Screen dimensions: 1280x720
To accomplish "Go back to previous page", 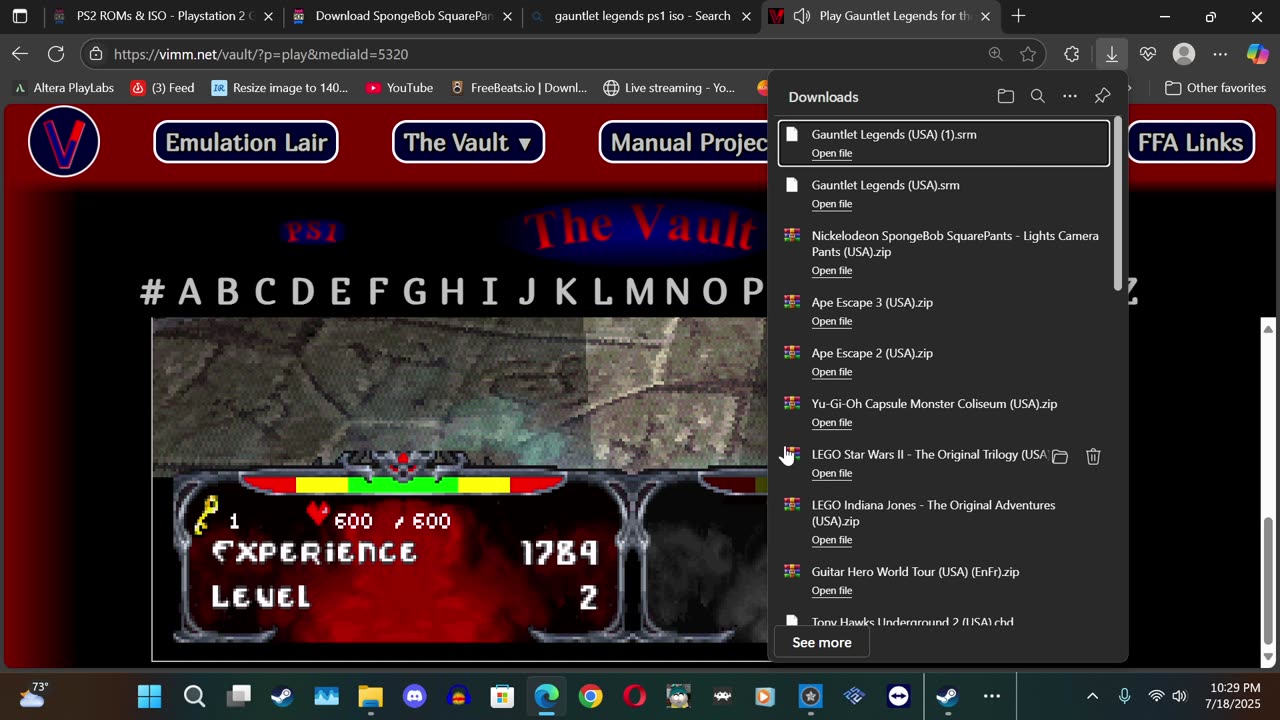I will pos(20,54).
